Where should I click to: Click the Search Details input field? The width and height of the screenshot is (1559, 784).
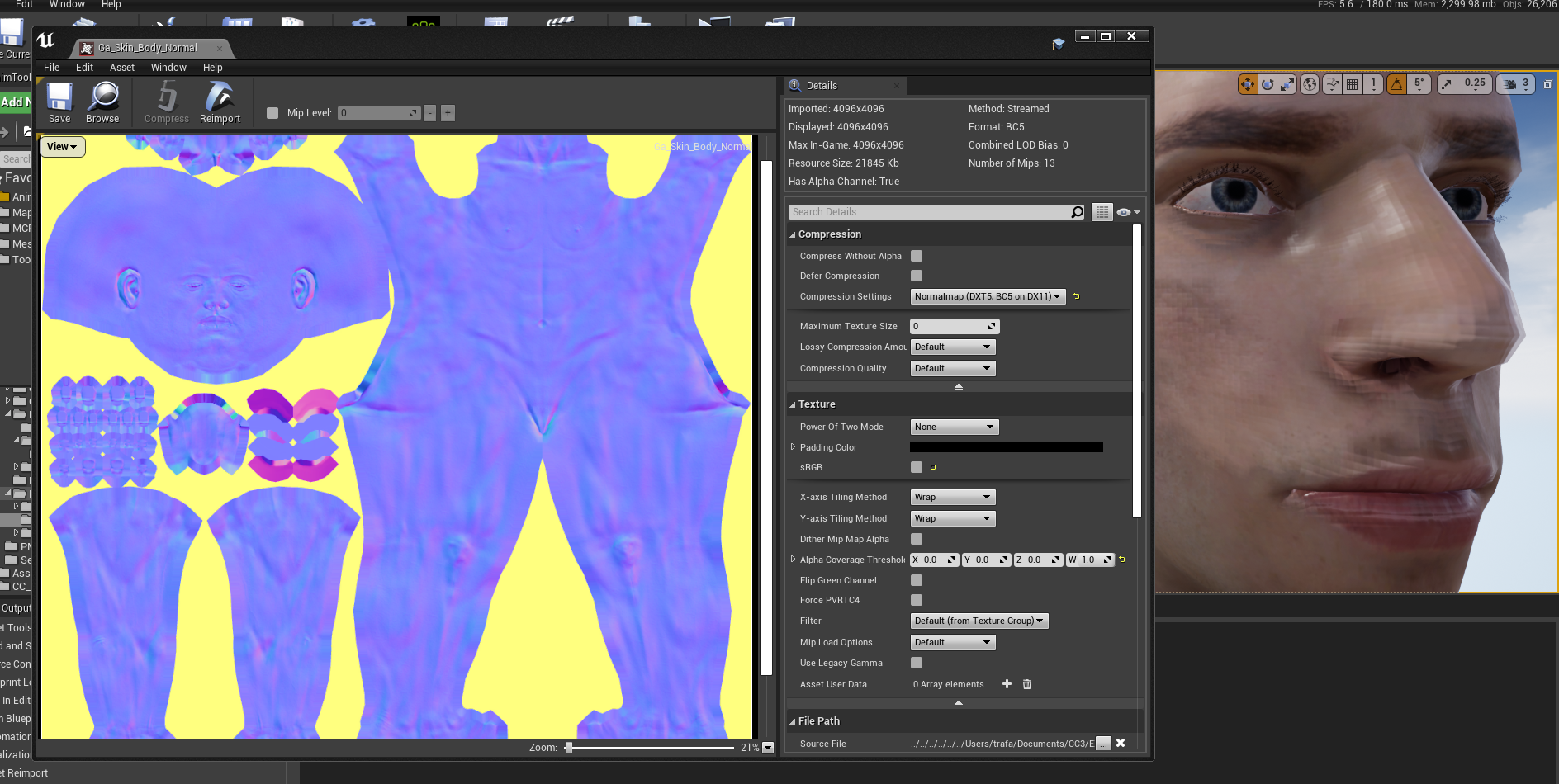pos(930,212)
